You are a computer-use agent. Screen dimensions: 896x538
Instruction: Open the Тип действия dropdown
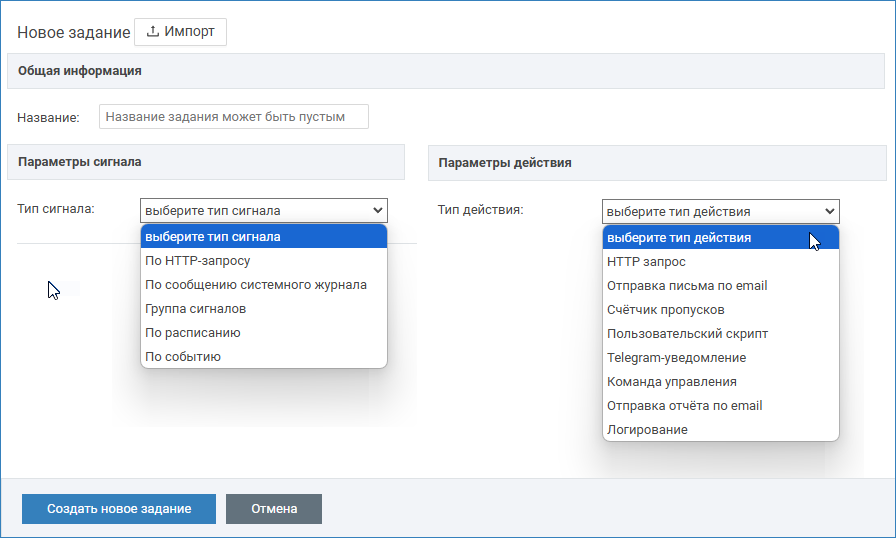coord(720,211)
